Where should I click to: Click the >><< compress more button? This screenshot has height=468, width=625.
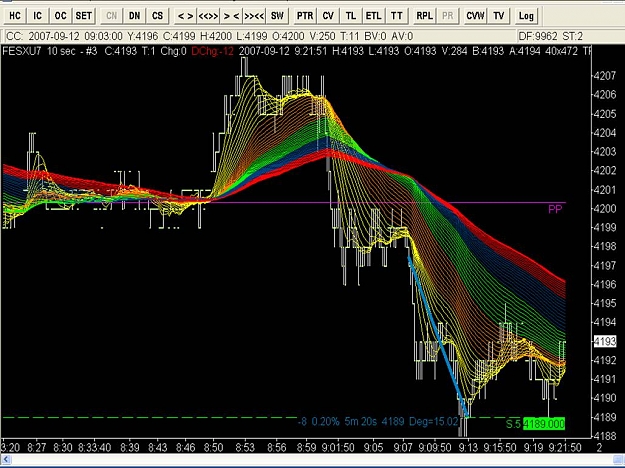click(254, 16)
